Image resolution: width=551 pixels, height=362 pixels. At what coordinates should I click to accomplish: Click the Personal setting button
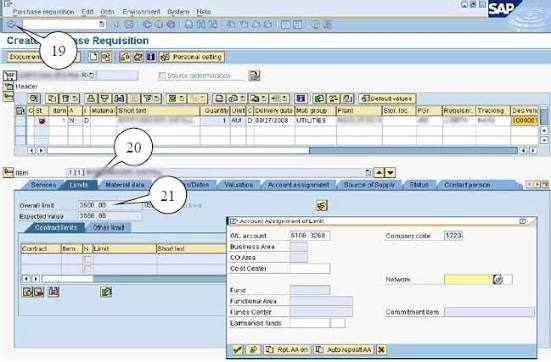click(x=192, y=57)
